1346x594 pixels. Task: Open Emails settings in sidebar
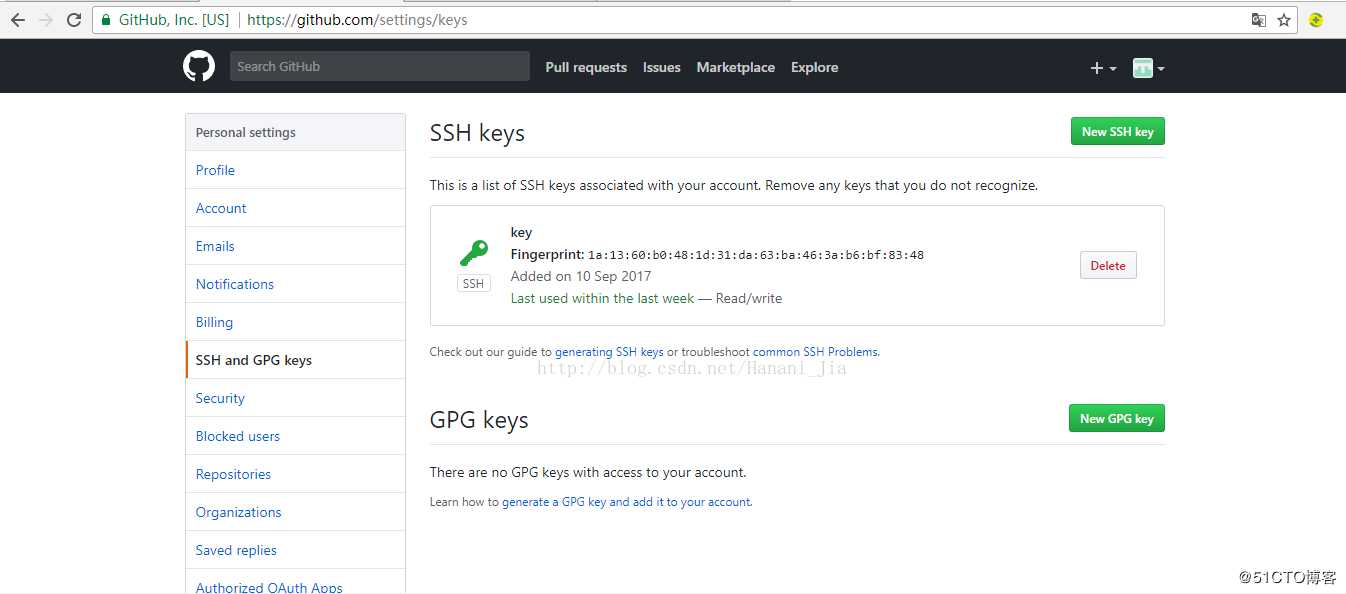pyautogui.click(x=295, y=246)
